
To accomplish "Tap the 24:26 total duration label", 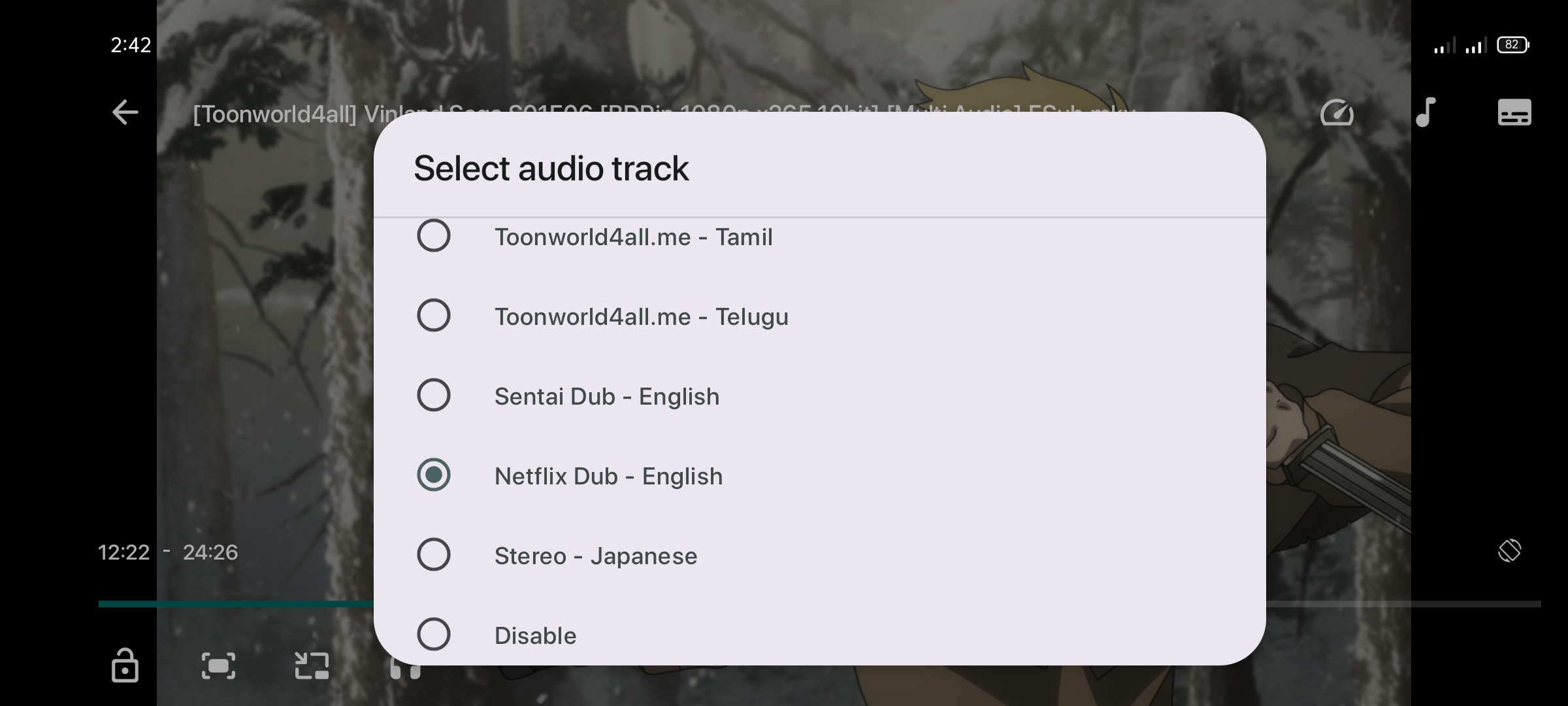I will 210,552.
